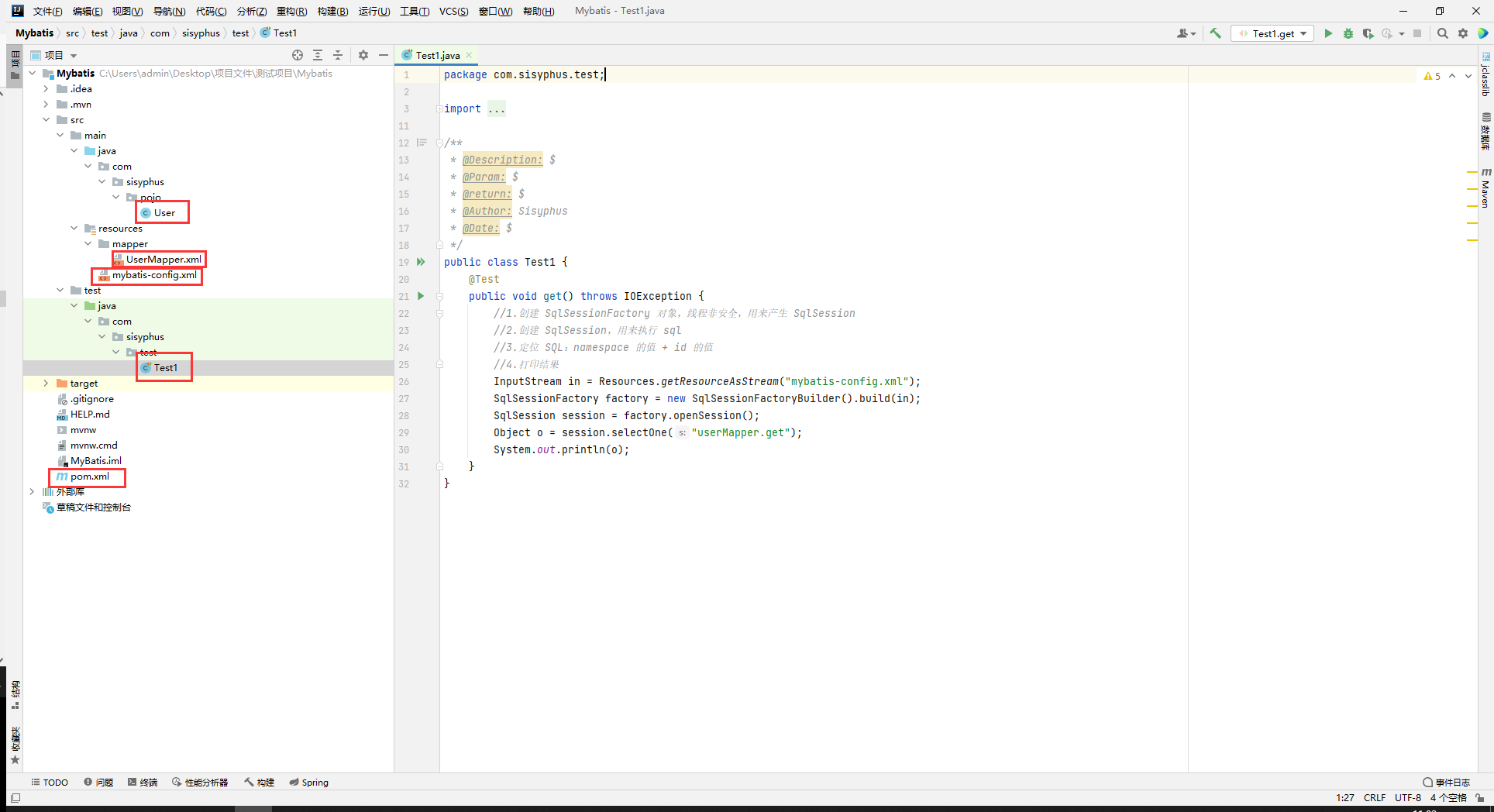
Task: Open the Terminal tool window
Action: [143, 783]
